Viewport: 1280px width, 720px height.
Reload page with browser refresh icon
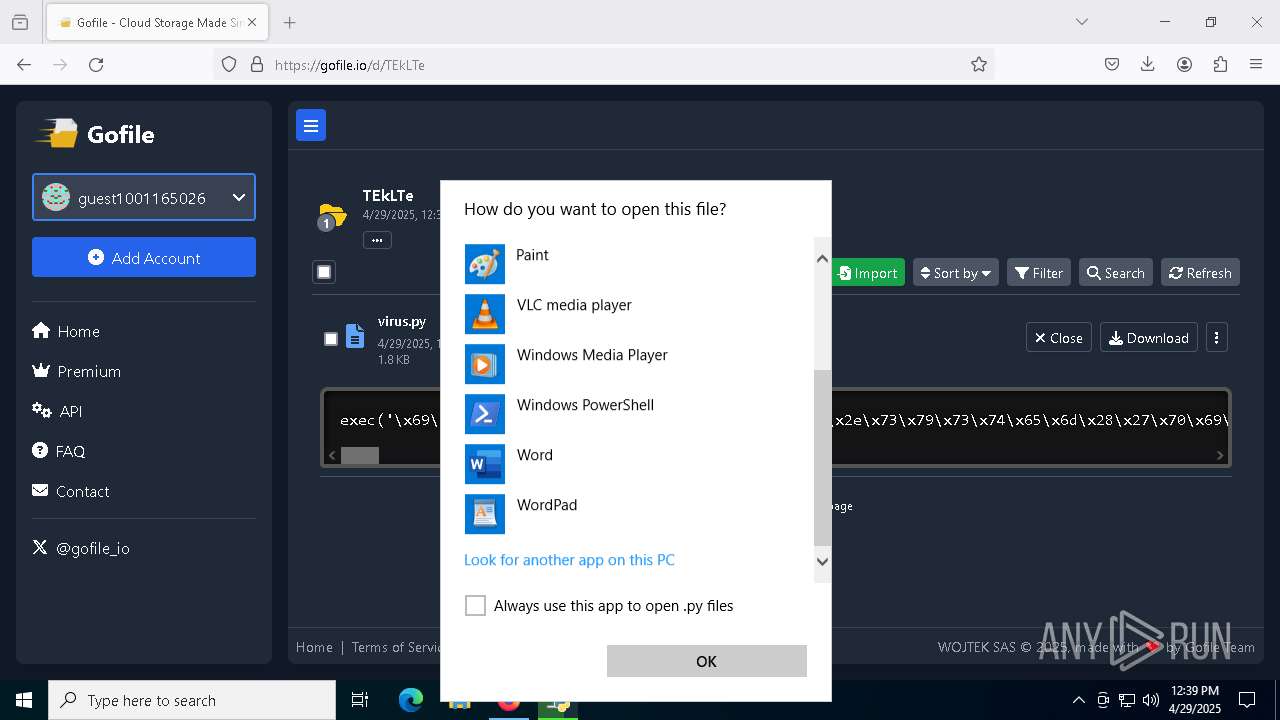coord(96,64)
